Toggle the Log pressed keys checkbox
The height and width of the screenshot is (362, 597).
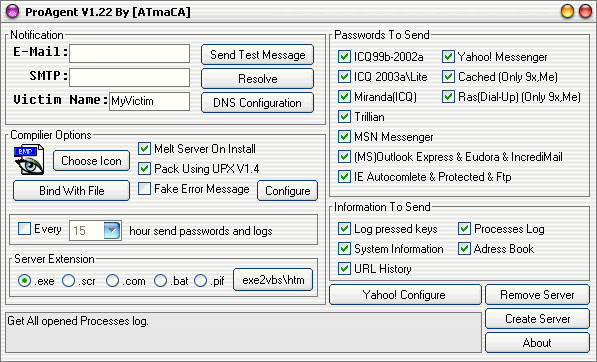pos(344,228)
